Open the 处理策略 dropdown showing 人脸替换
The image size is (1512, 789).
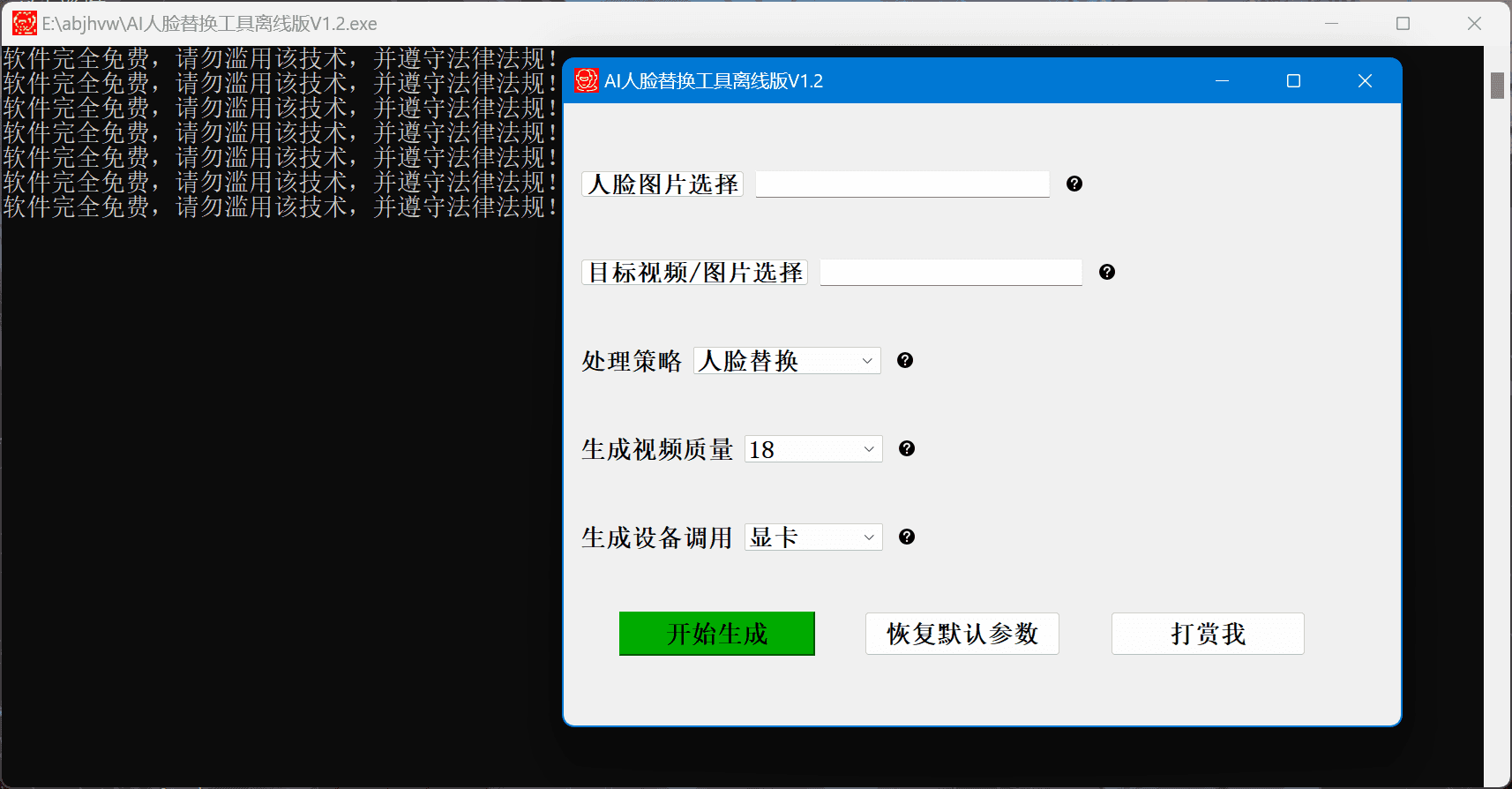tap(787, 360)
